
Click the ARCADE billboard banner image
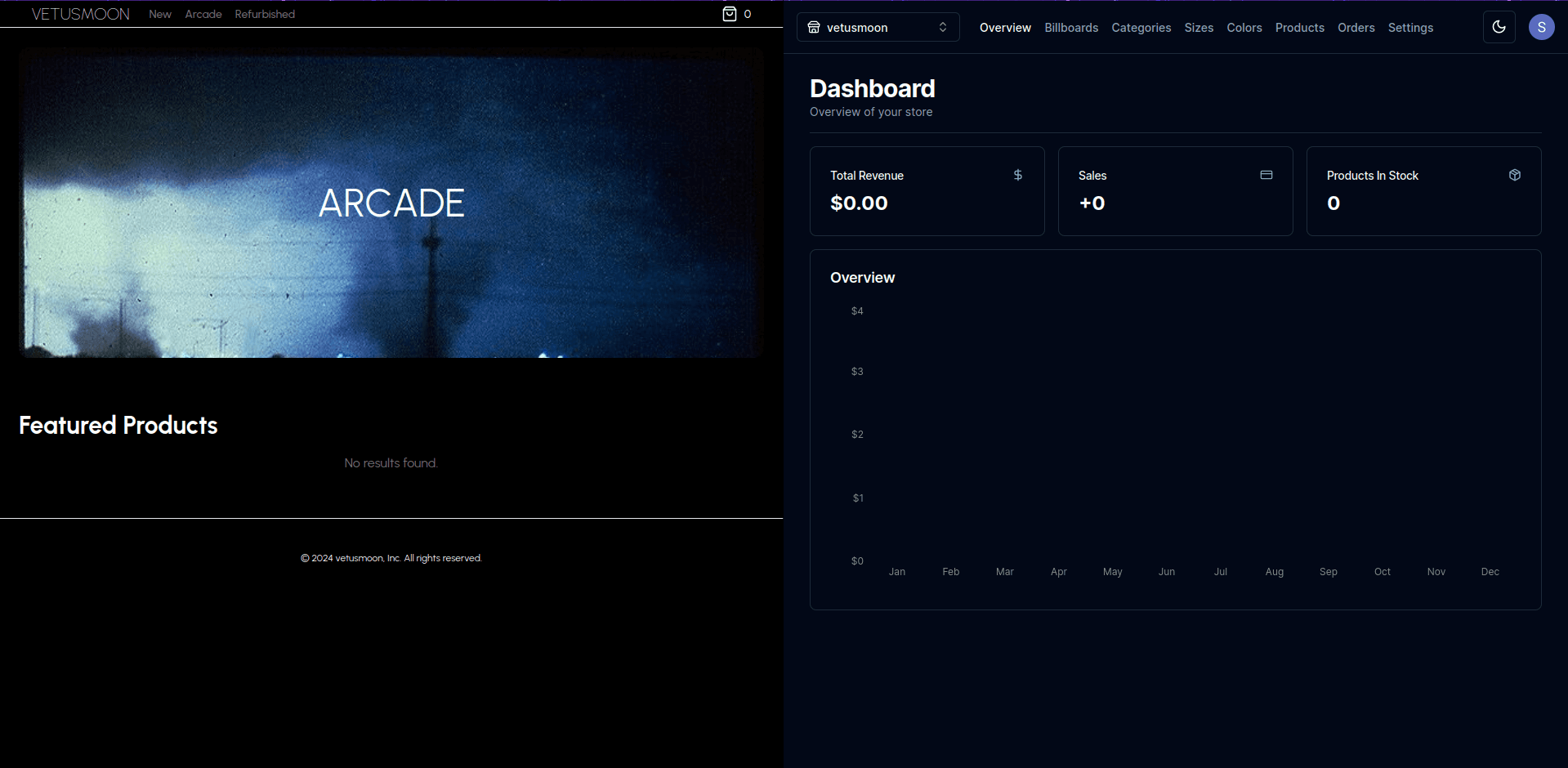pyautogui.click(x=391, y=203)
